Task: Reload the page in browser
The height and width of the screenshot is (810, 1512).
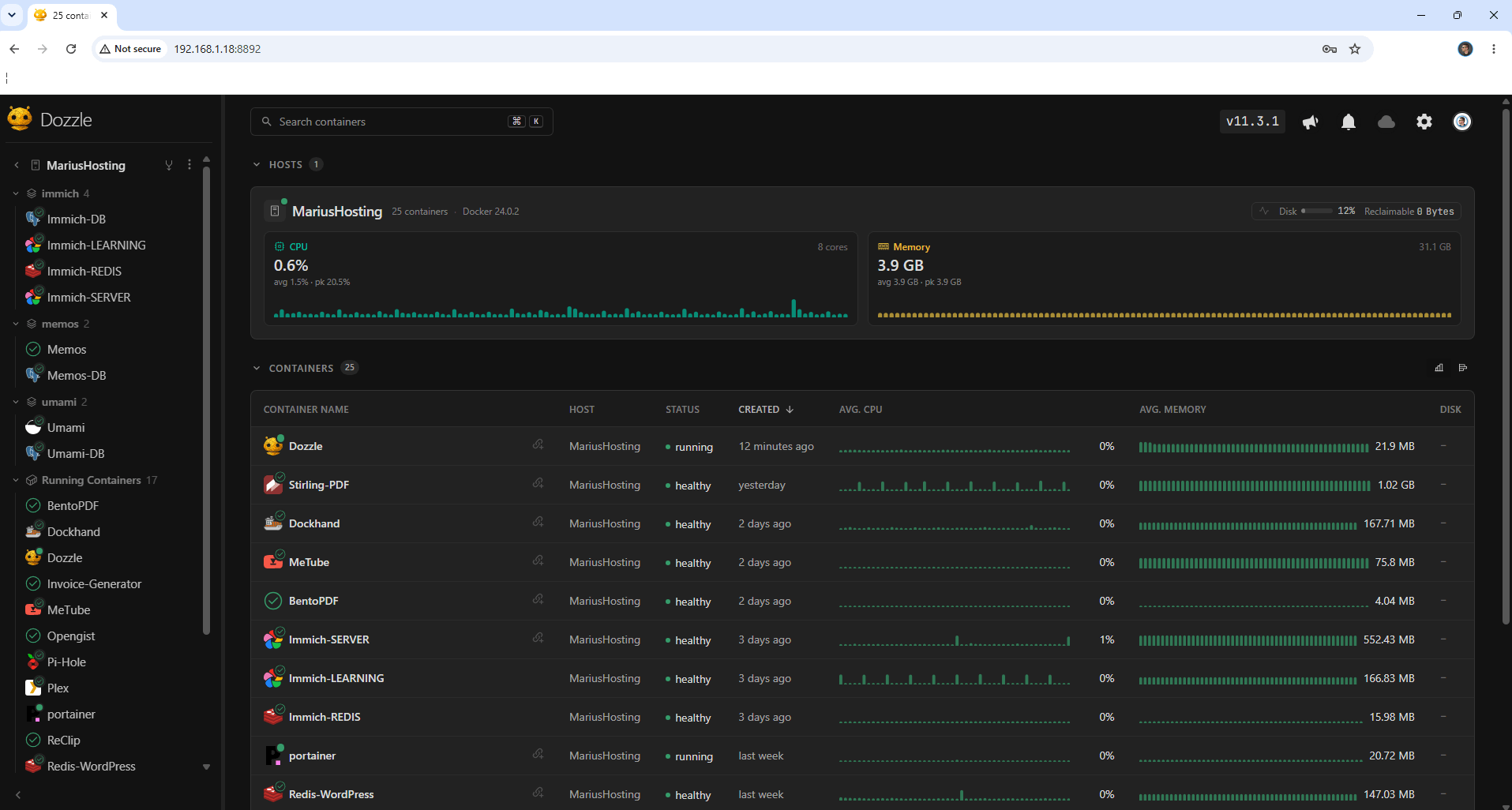Action: click(x=71, y=49)
